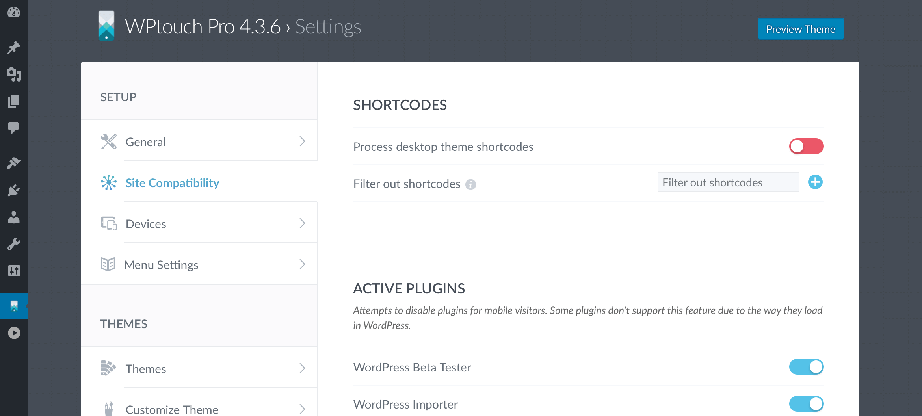
Task: Enable Process desktop theme shortcodes toggle
Action: pos(806,146)
